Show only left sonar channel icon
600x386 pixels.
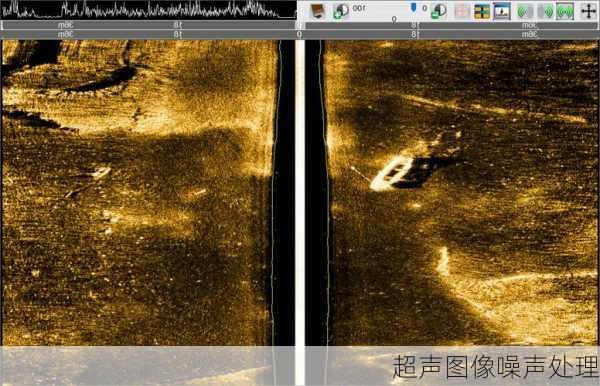click(524, 11)
